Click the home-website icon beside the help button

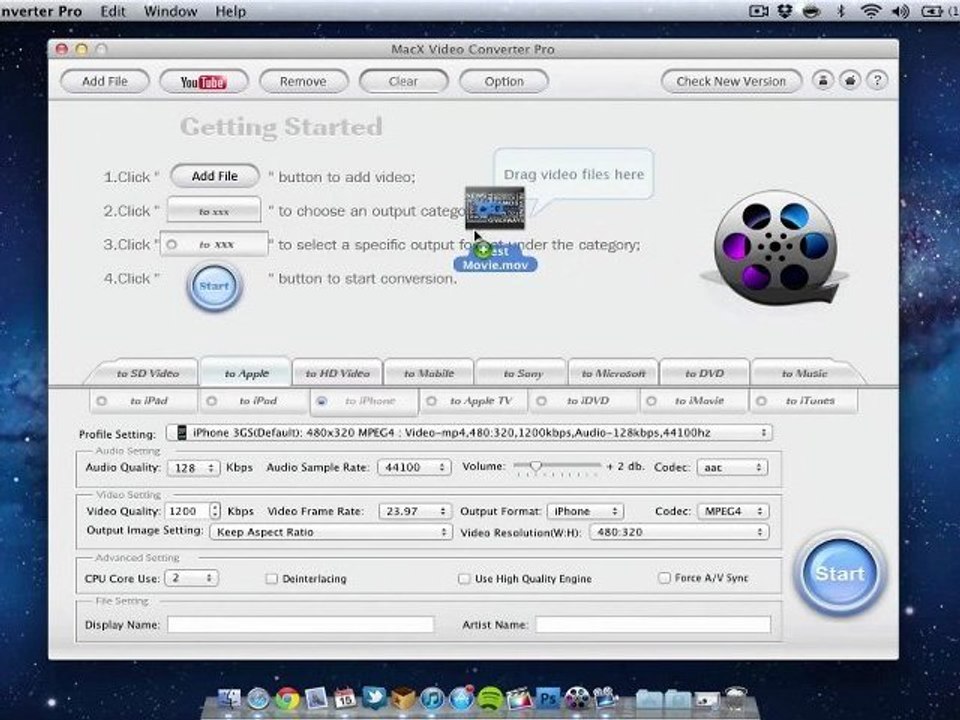[850, 80]
